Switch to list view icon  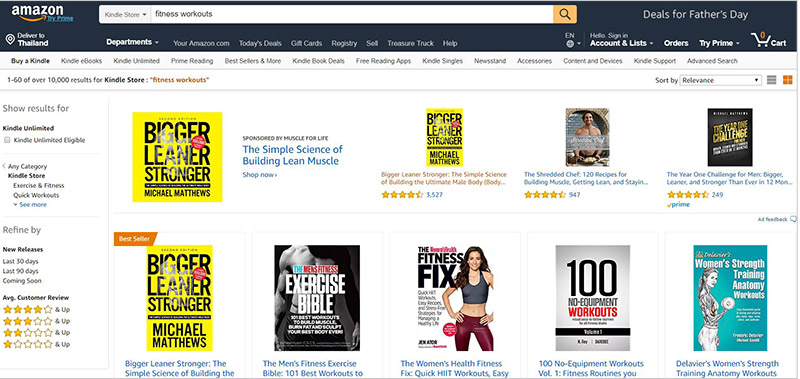[771, 80]
